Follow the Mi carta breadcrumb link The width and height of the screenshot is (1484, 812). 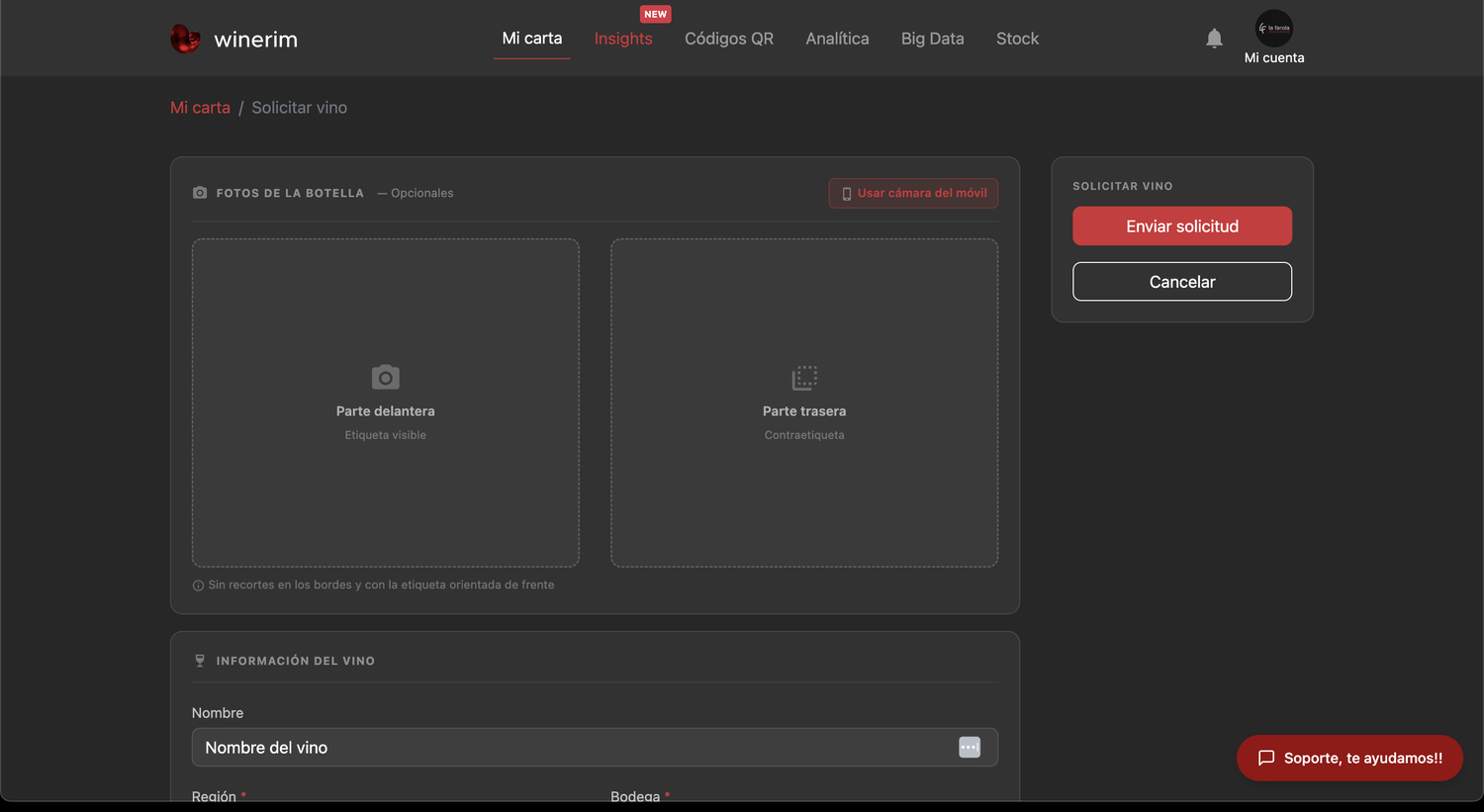[x=200, y=108]
